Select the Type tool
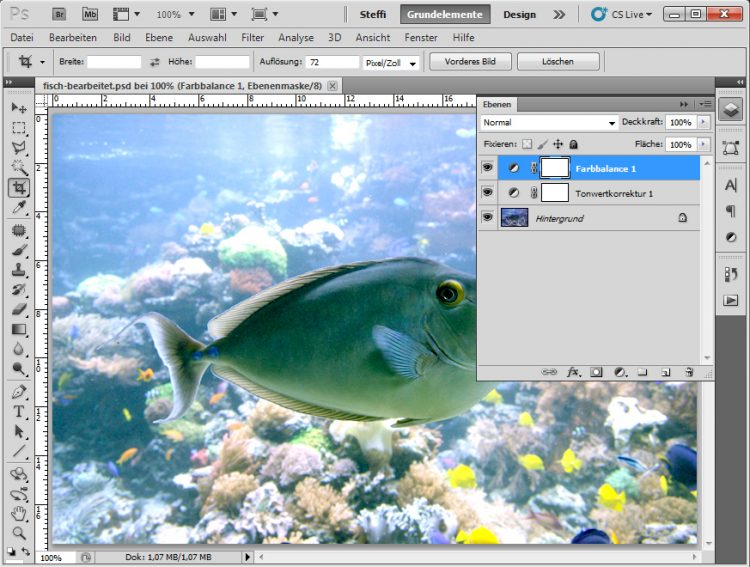This screenshot has height=567, width=750. pos(19,411)
